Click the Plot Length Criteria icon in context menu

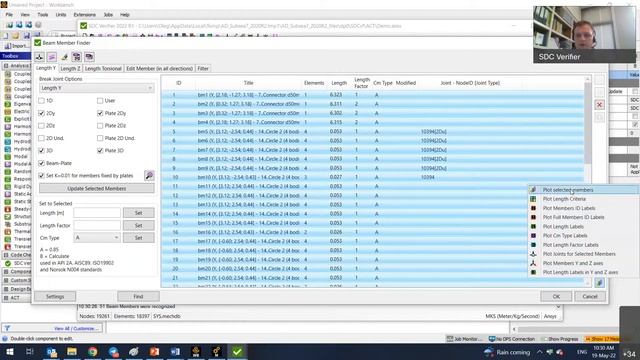click(x=533, y=199)
